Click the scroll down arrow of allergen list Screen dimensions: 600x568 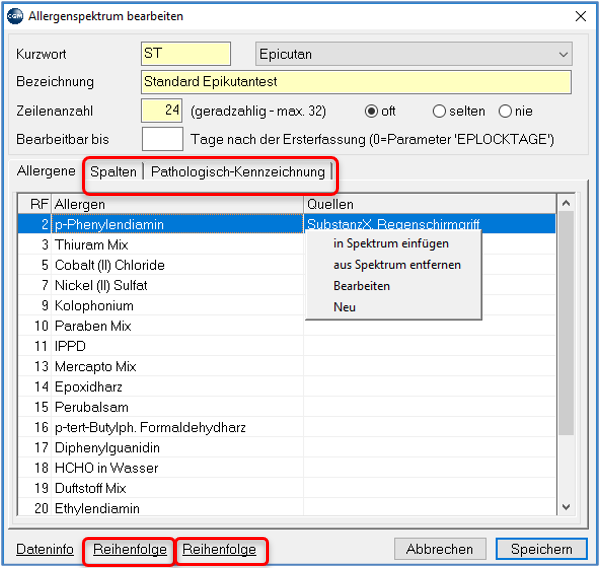[566, 507]
